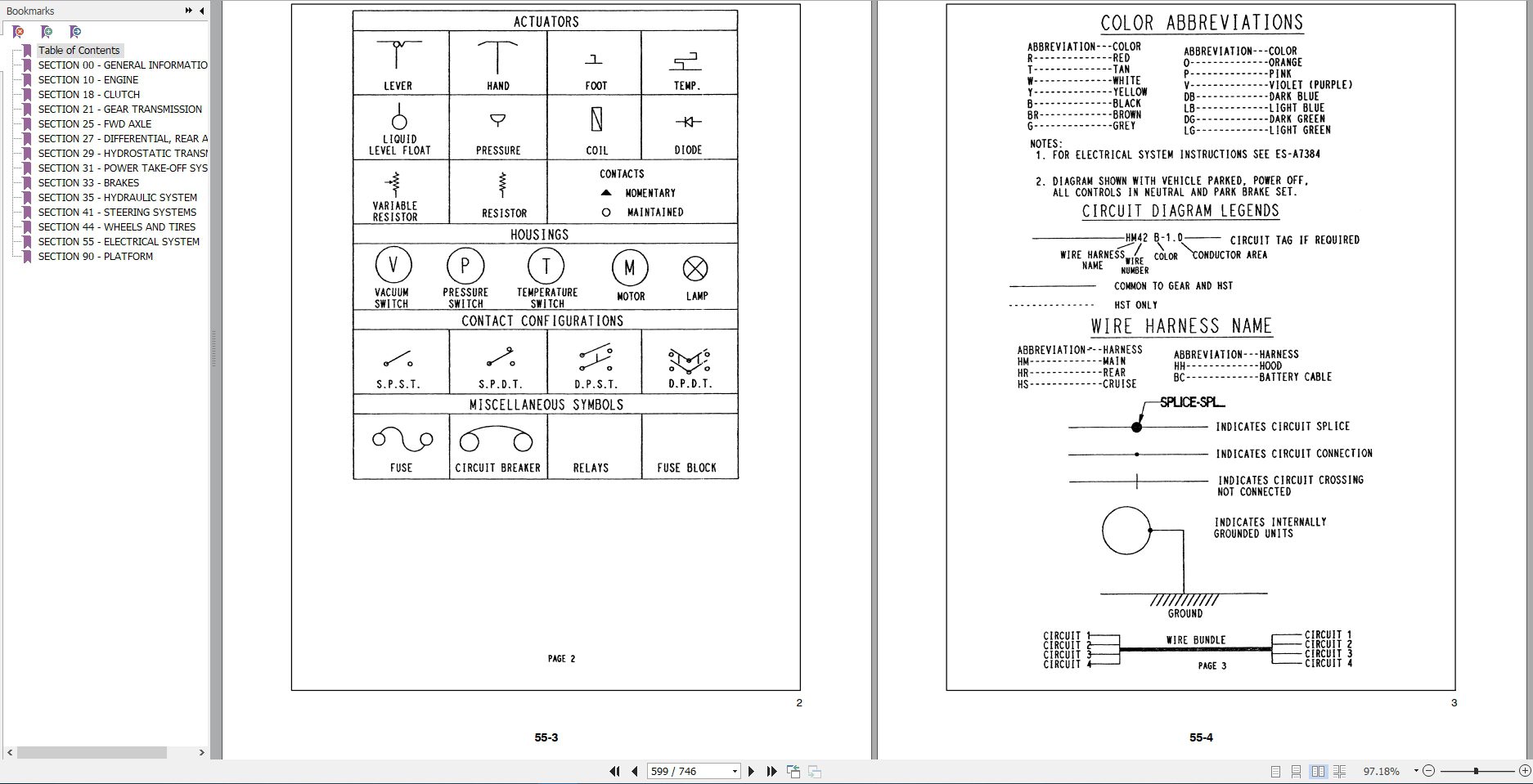The height and width of the screenshot is (784, 1533).
Task: Keep two-page view mode enabled
Action: (1319, 771)
